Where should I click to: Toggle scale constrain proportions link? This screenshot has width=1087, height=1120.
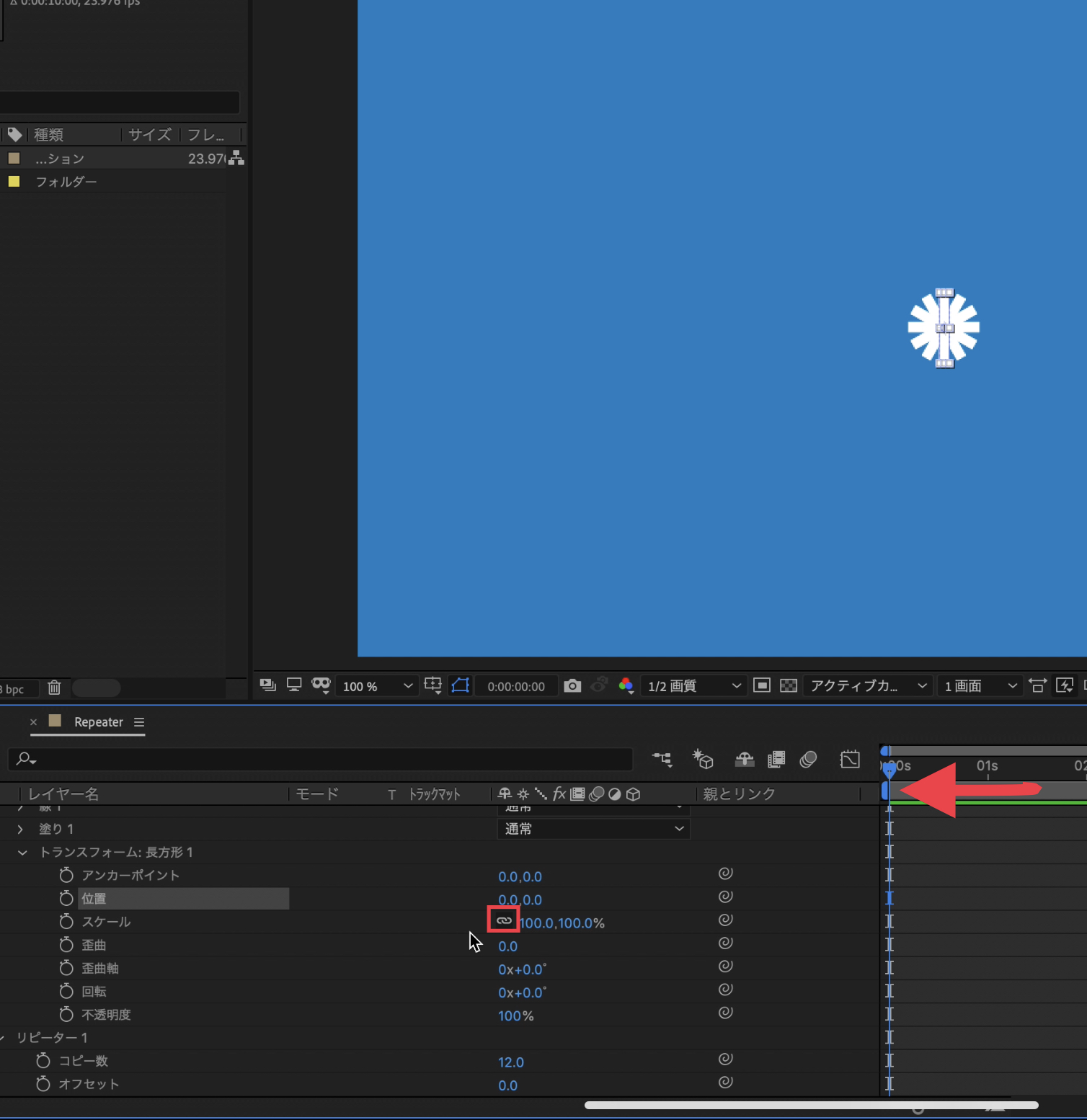pos(504,920)
